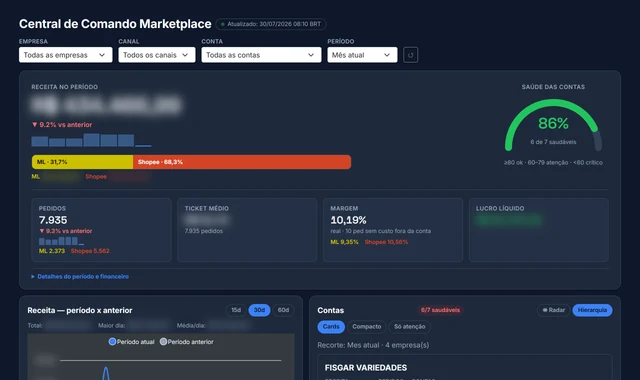Click the red Shopee 68,3% bar segment

pos(242,162)
